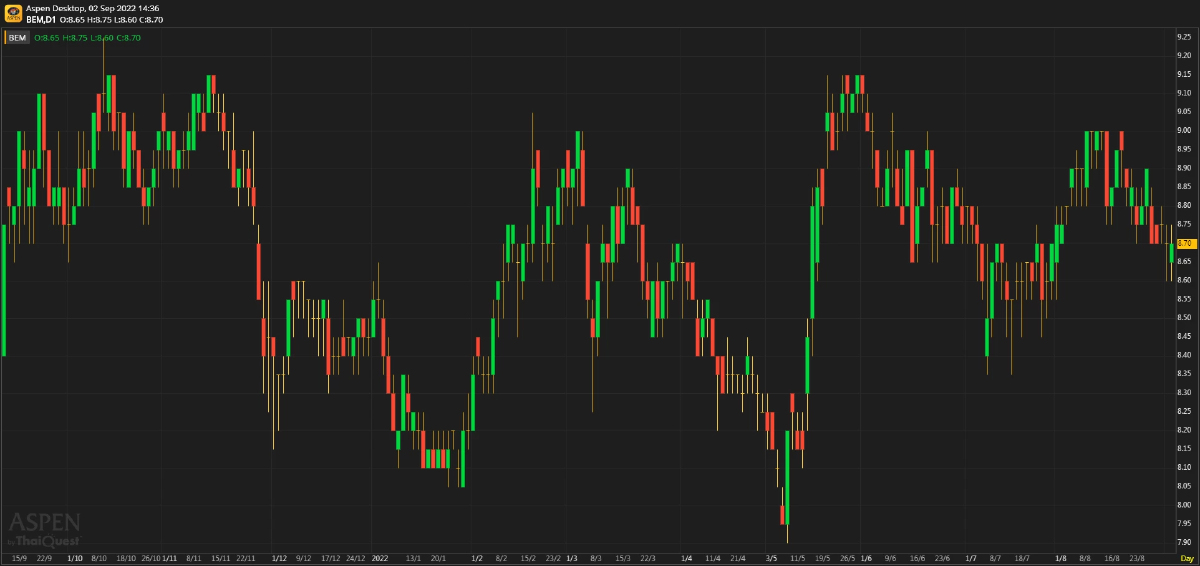Click the 8.00 level on price axis
Viewport: 1200px width, 566px height.
coord(1184,505)
